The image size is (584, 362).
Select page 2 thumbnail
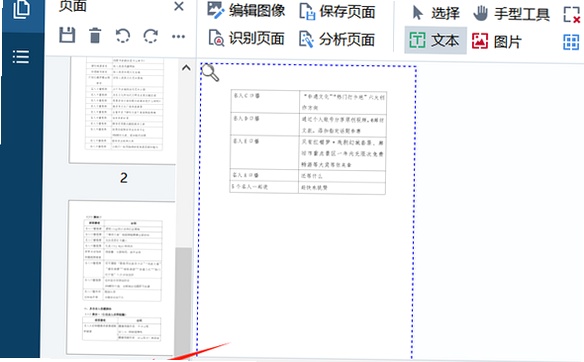click(123, 111)
